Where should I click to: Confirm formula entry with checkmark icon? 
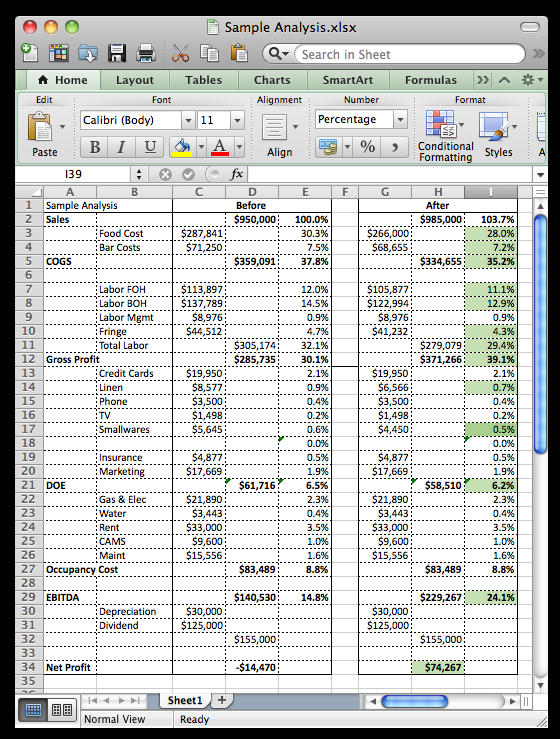pyautogui.click(x=188, y=174)
